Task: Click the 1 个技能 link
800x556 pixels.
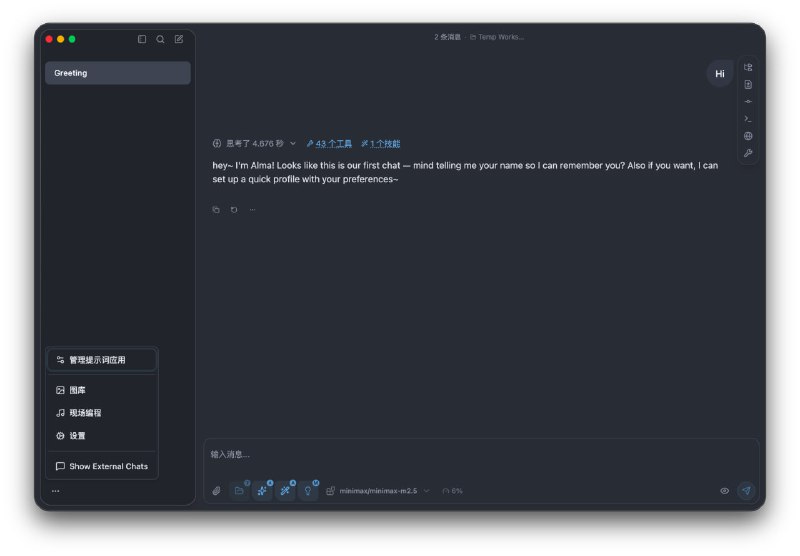Action: (x=381, y=144)
